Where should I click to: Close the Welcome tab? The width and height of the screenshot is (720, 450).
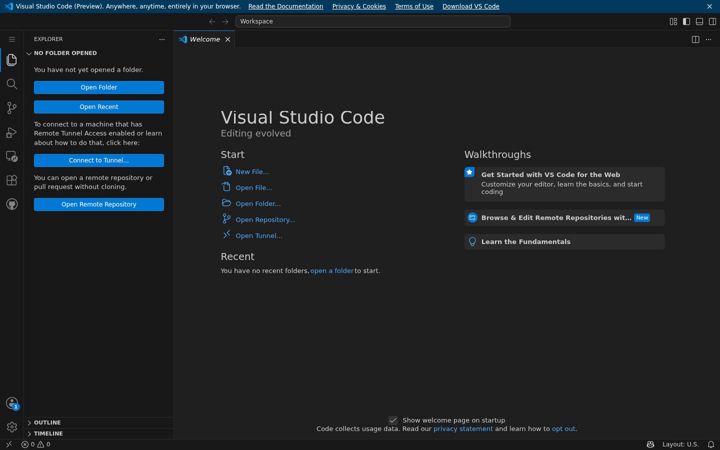(227, 39)
